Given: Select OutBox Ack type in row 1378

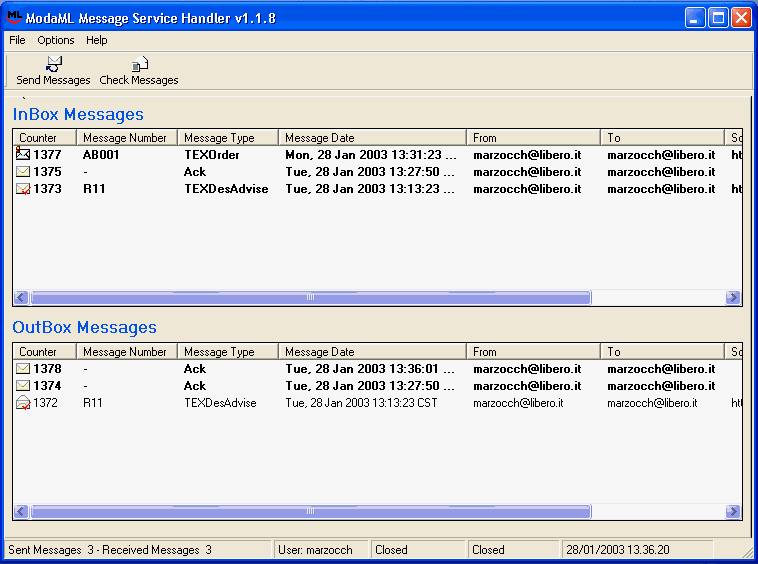Looking at the screenshot, I should click(x=195, y=369).
